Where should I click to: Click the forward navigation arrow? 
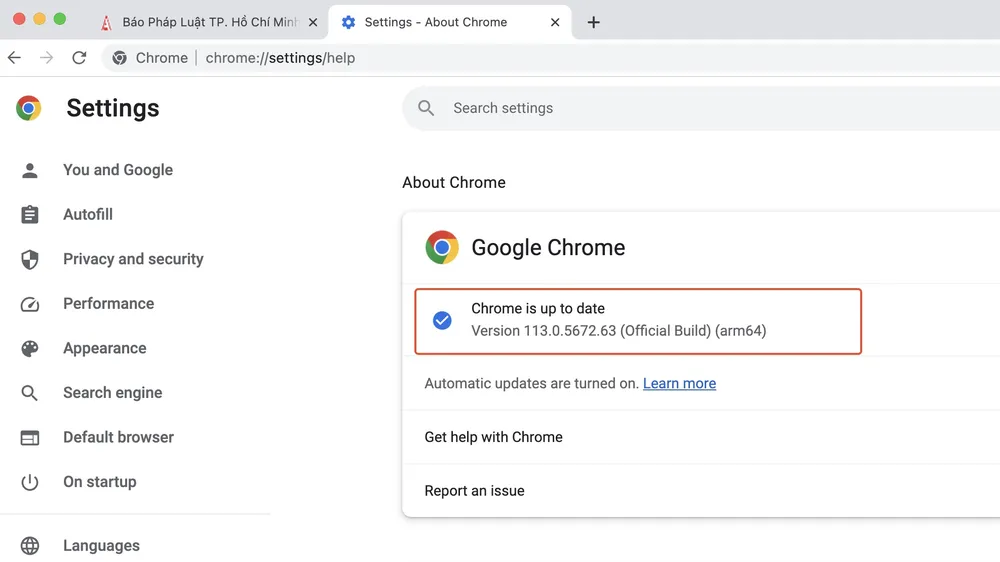tap(46, 58)
